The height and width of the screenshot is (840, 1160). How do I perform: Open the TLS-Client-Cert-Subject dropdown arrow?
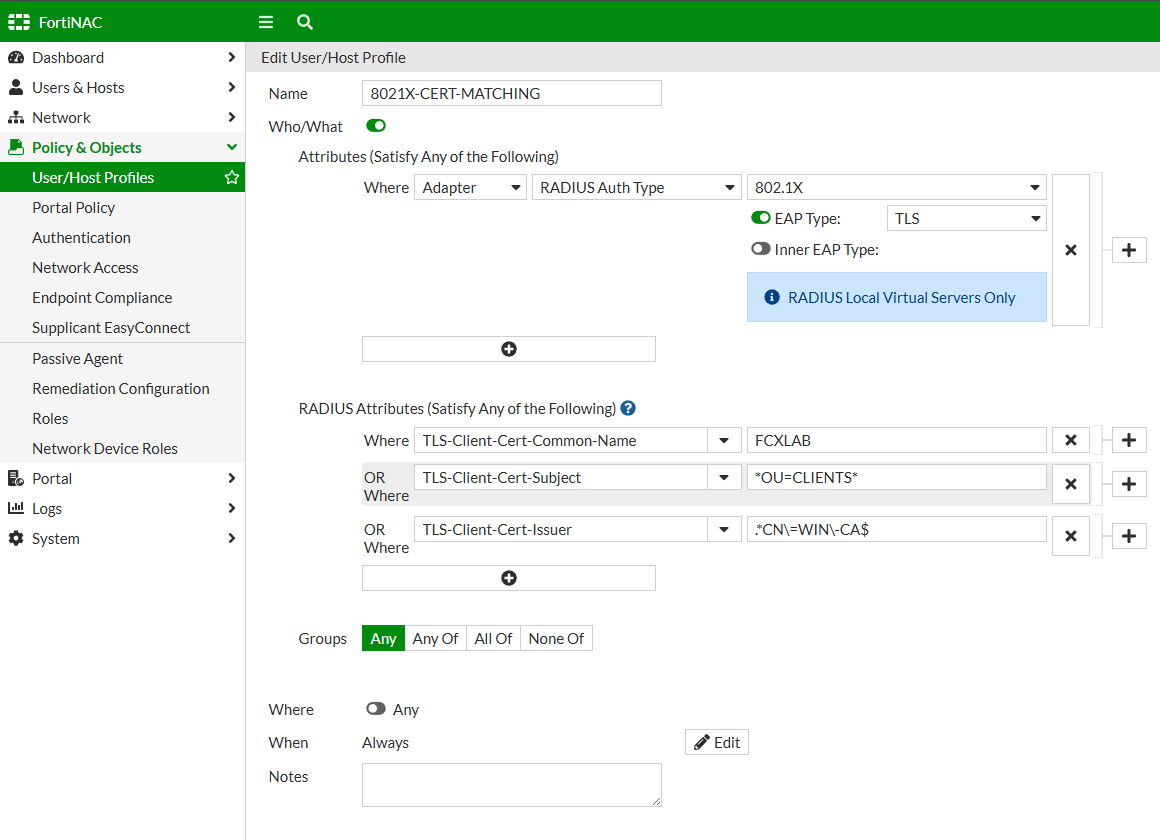pos(724,477)
